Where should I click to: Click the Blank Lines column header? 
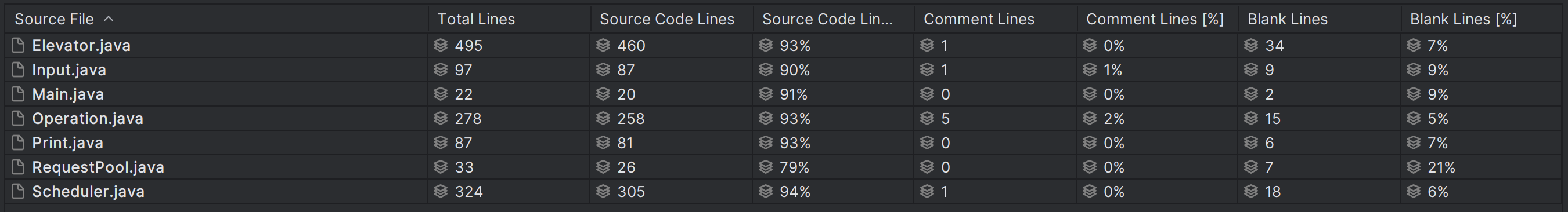[x=1288, y=20]
